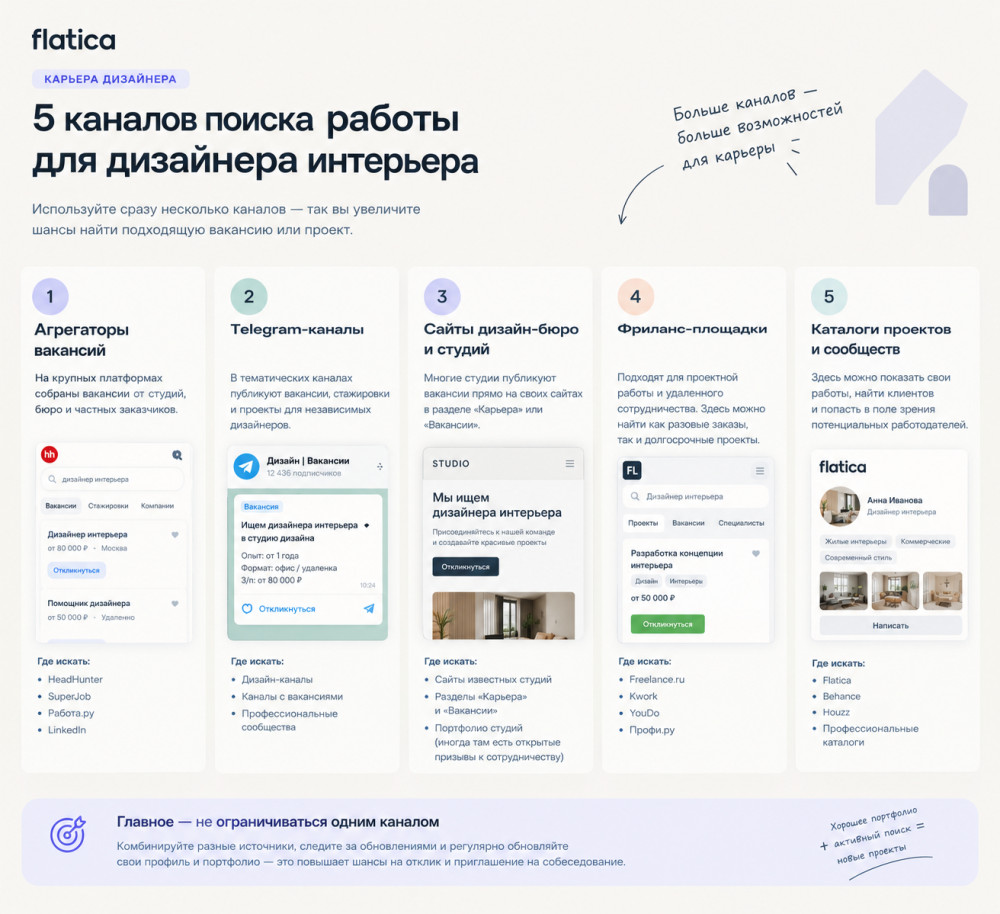The width and height of the screenshot is (1000, 914).
Task: Click the Анна Иванова profile name
Action: tap(894, 500)
